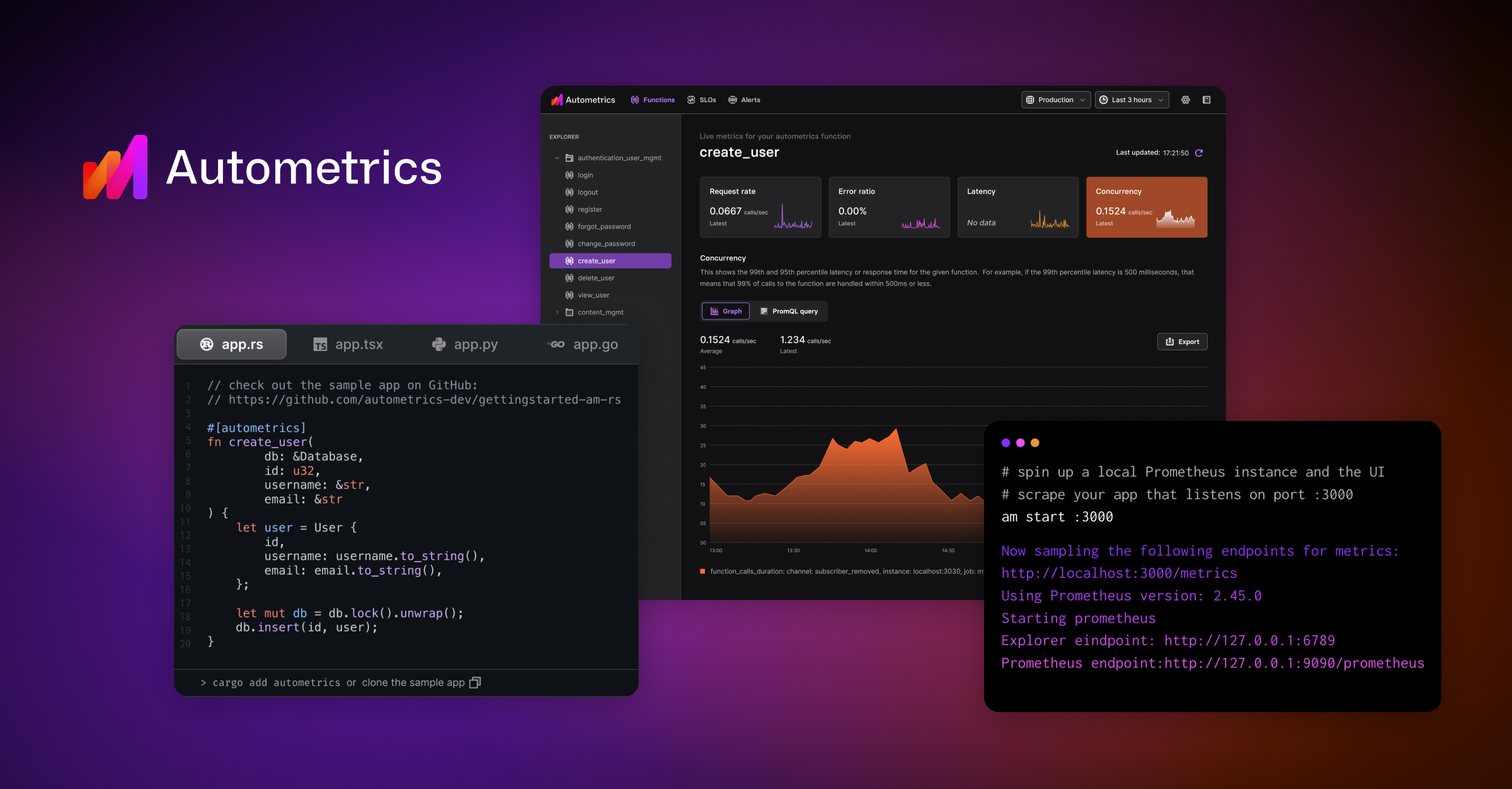Click the Autometrics logo in dashboard header
The image size is (1512, 789).
(x=557, y=100)
